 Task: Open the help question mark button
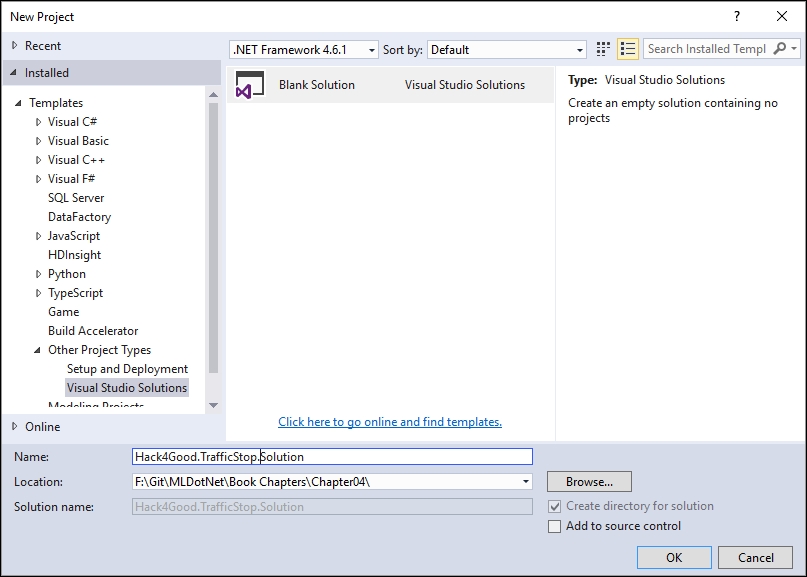737,16
